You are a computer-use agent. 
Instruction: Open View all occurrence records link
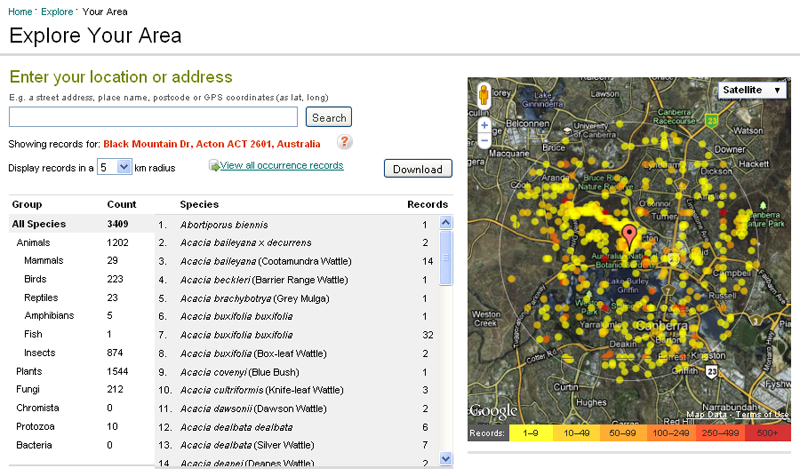281,166
